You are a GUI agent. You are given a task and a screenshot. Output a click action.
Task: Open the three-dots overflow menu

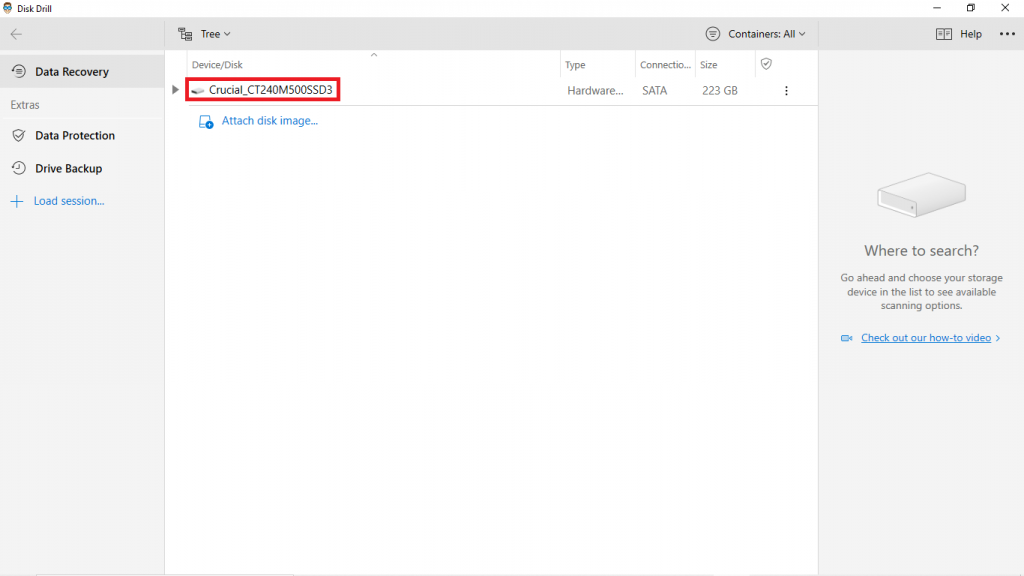point(1007,33)
